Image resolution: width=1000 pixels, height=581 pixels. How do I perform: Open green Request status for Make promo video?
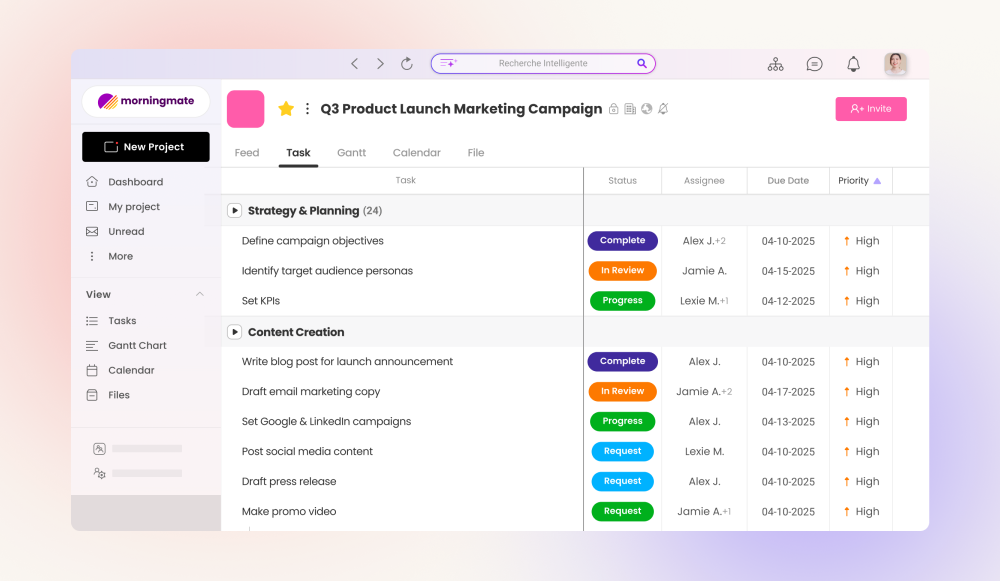tap(622, 511)
